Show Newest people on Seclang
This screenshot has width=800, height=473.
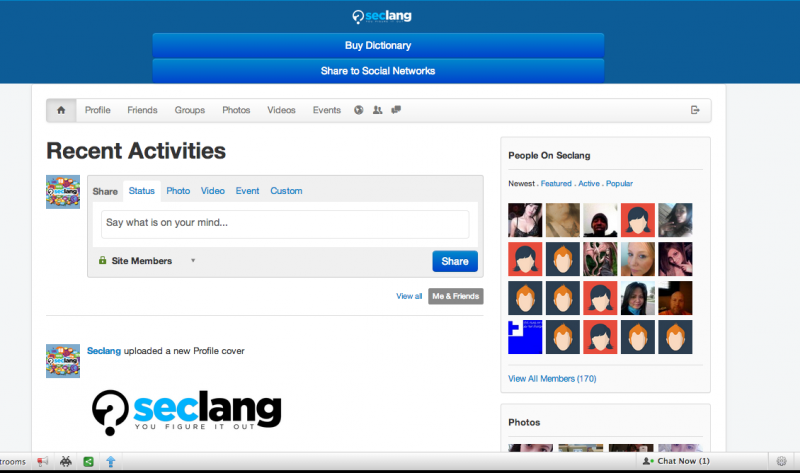[x=521, y=184]
